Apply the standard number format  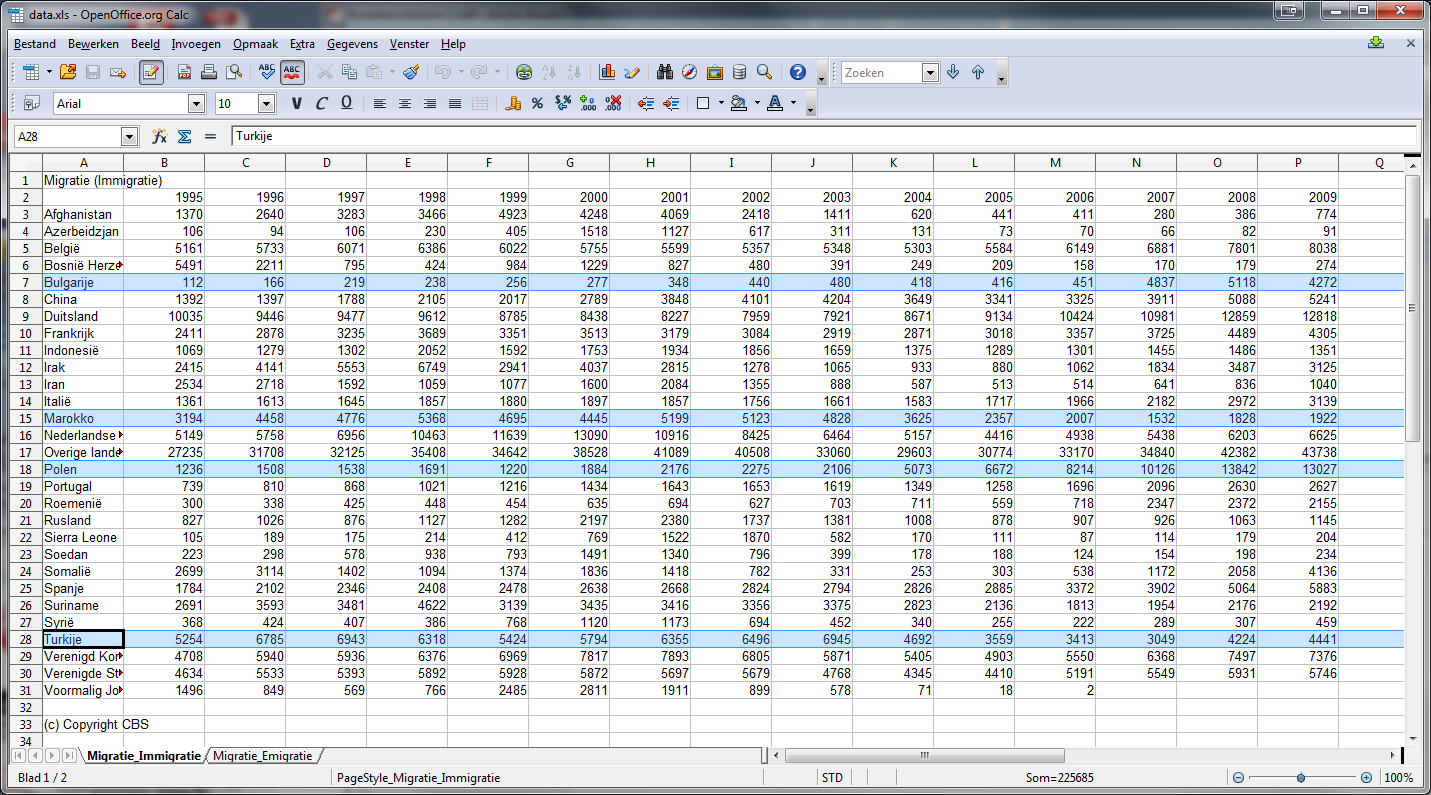pos(562,103)
